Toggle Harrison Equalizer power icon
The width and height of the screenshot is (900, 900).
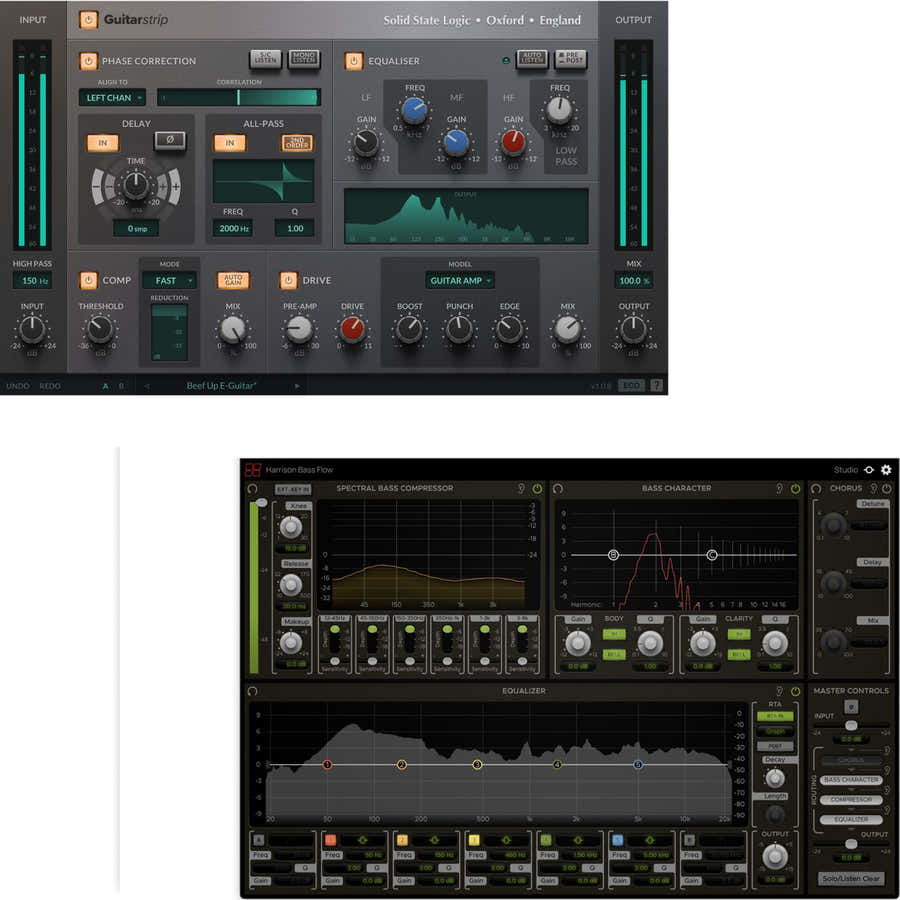pyautogui.click(x=796, y=692)
